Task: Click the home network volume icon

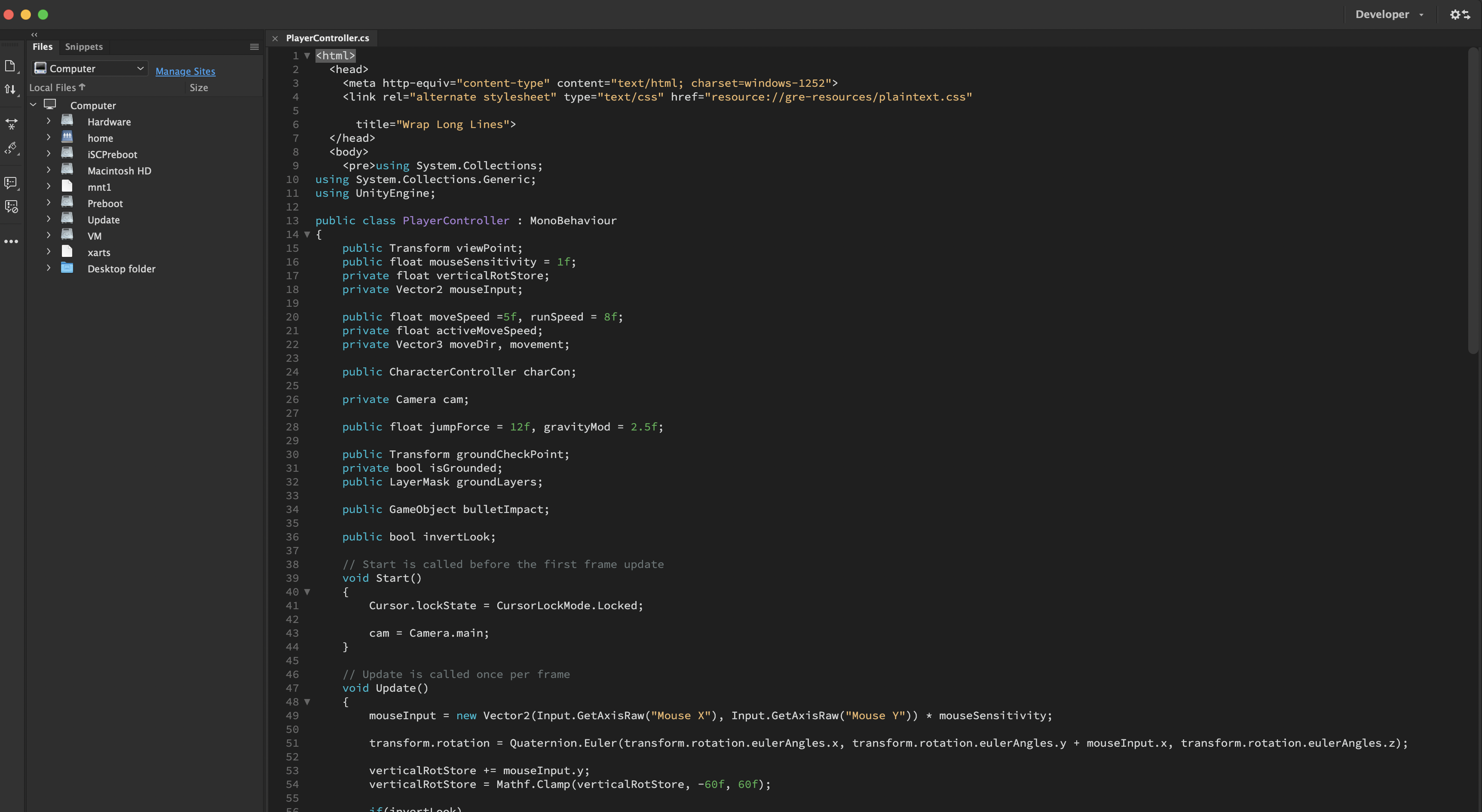Action: [x=67, y=137]
